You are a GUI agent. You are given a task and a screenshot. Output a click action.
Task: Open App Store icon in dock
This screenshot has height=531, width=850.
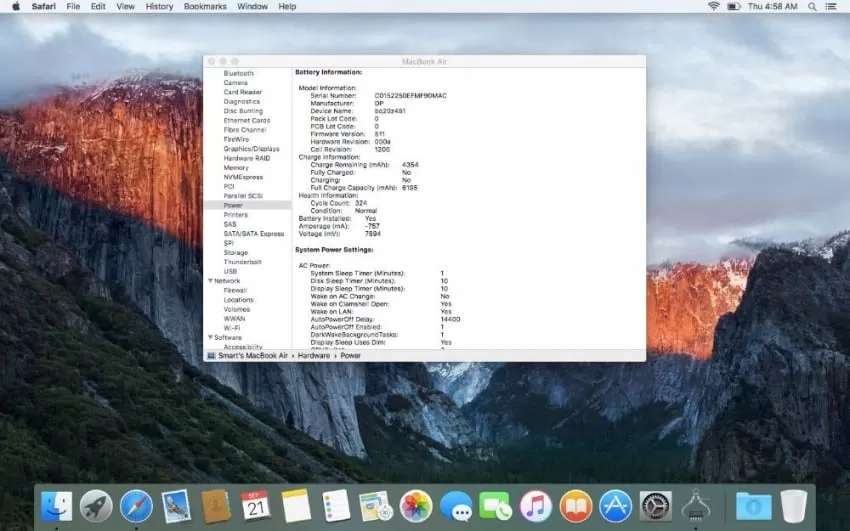615,506
